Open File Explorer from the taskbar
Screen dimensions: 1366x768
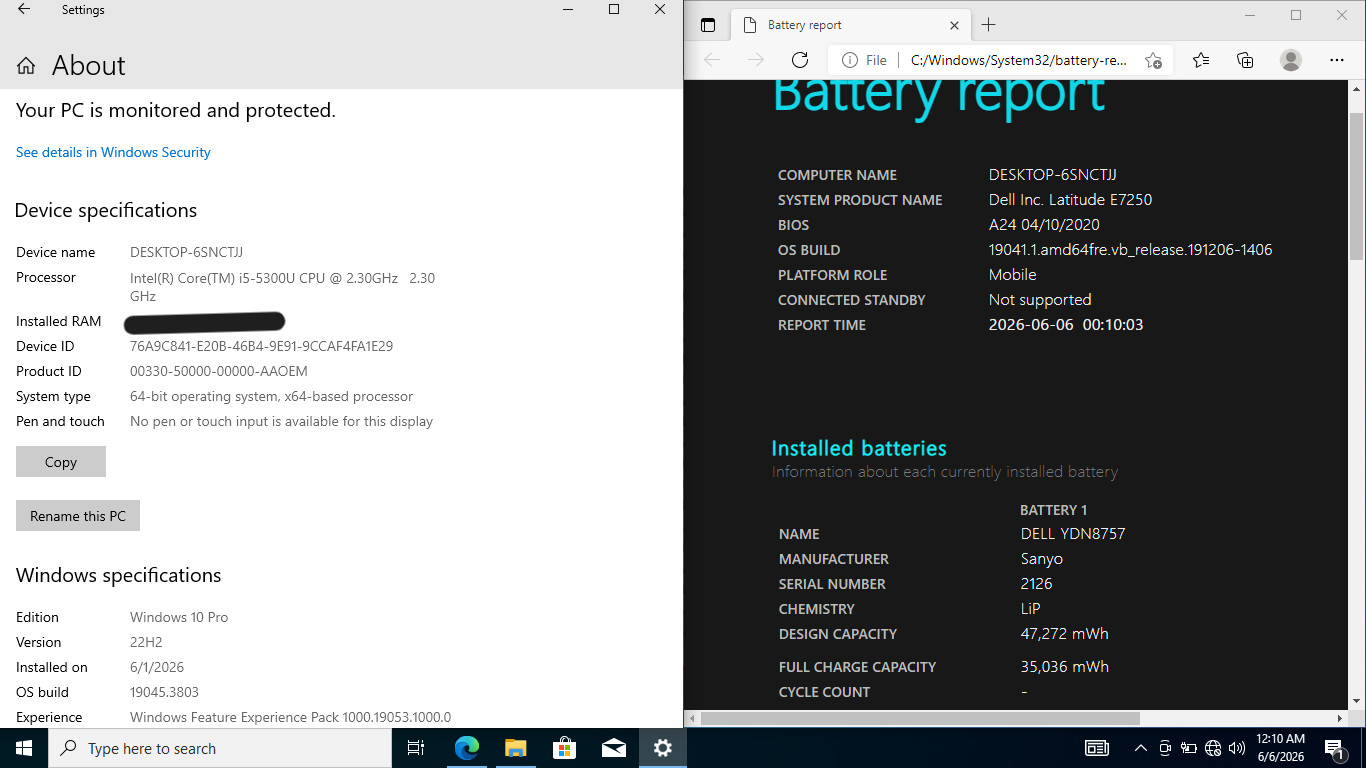pos(515,748)
